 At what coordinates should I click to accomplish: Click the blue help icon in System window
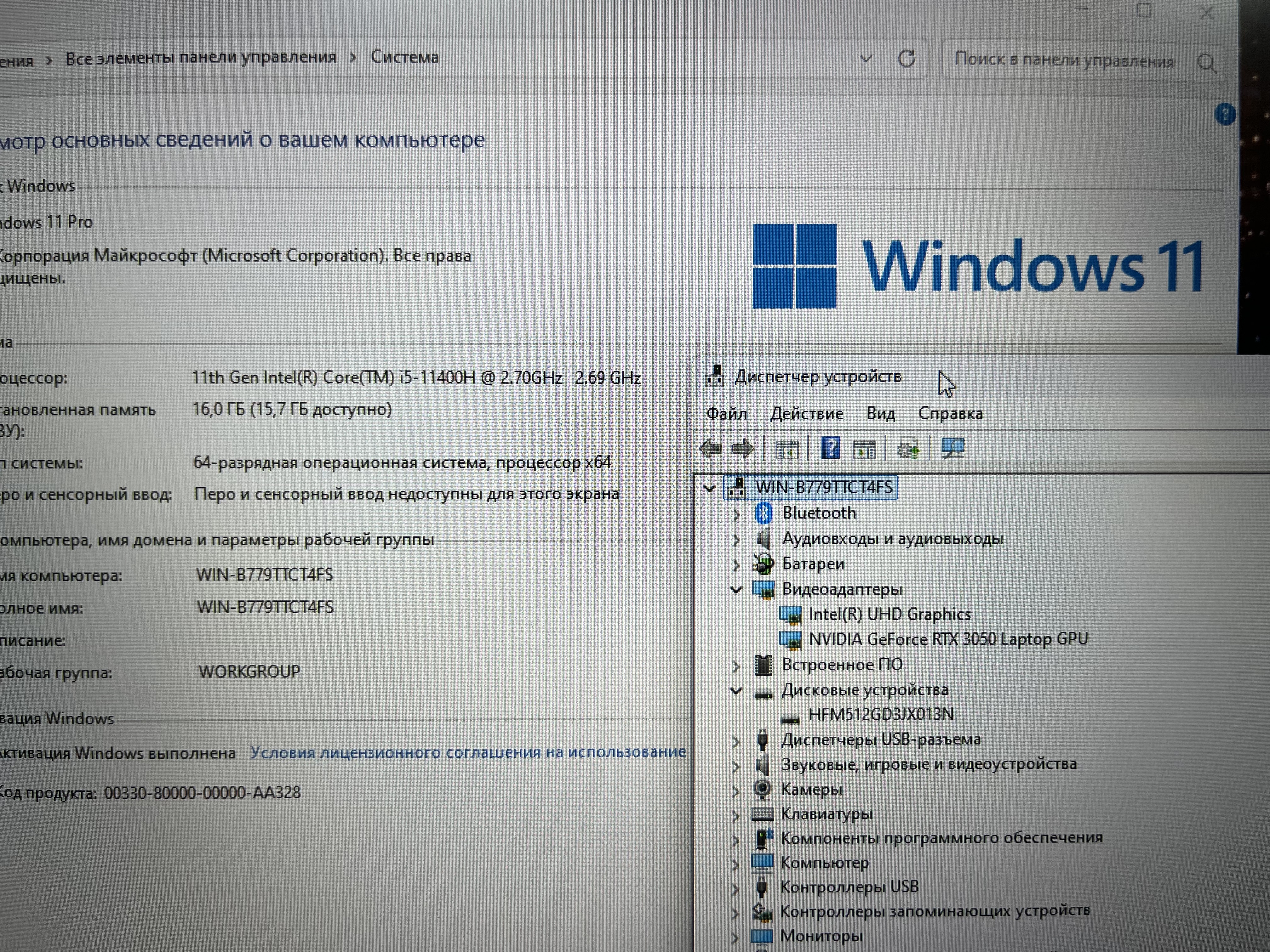1225,114
